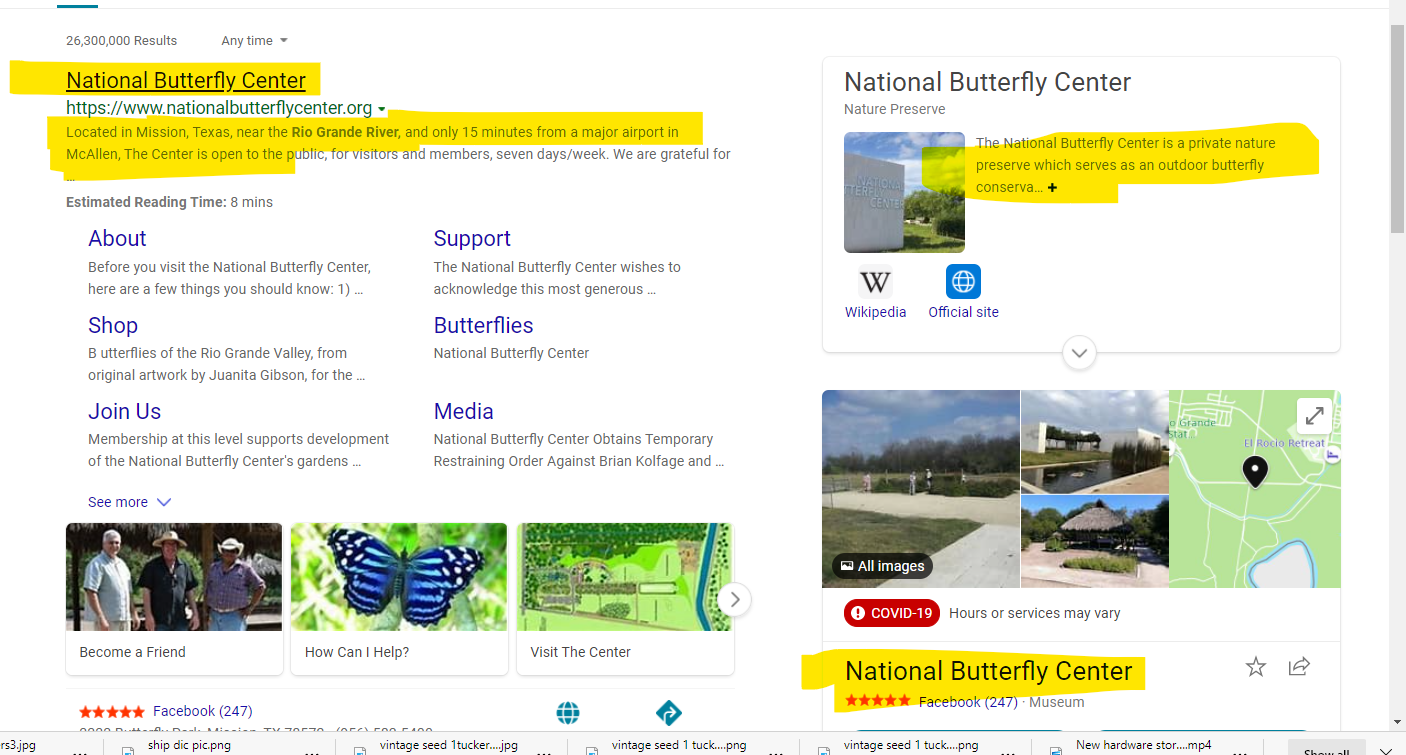Open options chevron beside Show all downloads
The height and width of the screenshot is (755, 1406).
(x=1385, y=751)
